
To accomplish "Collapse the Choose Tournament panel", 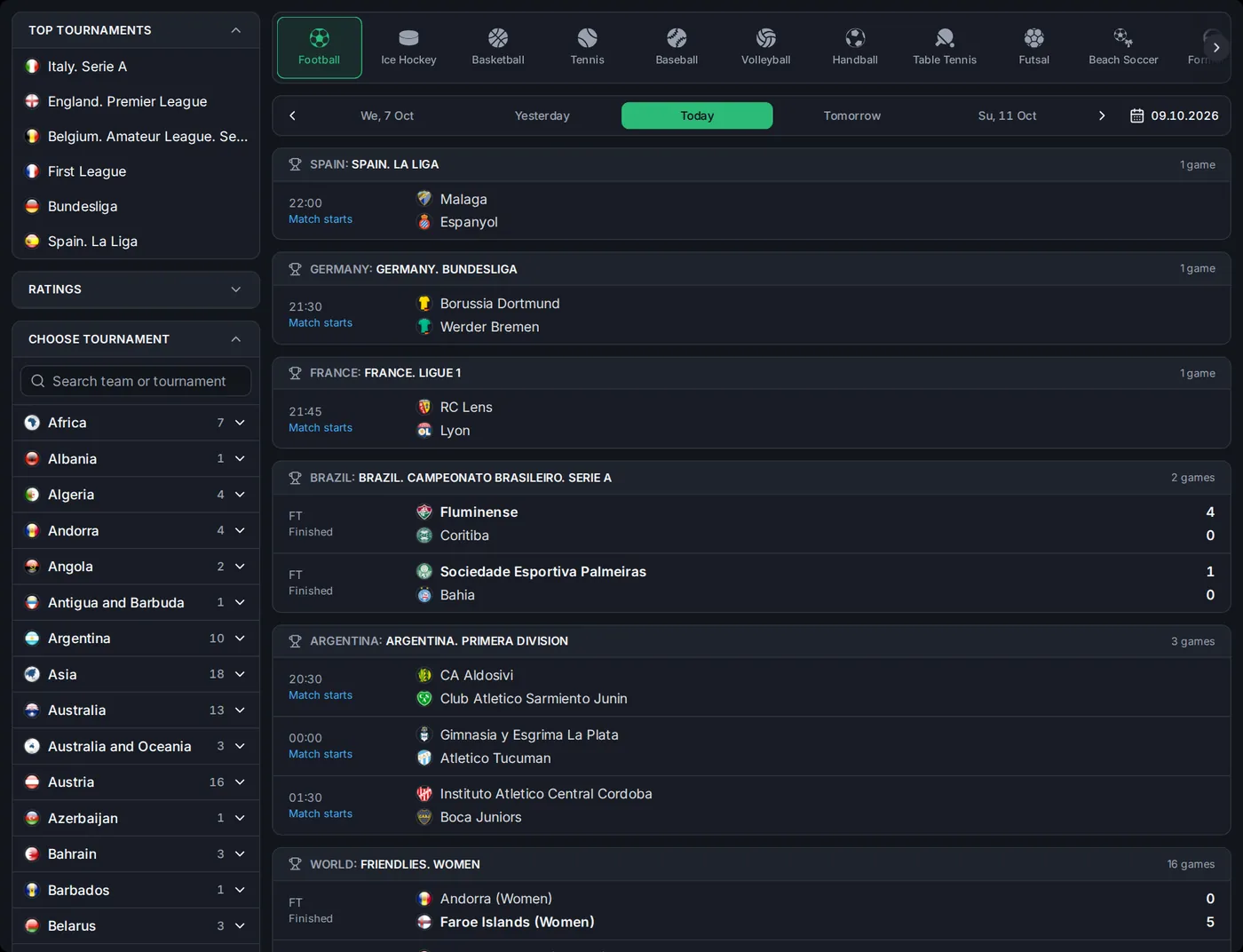I will point(235,339).
